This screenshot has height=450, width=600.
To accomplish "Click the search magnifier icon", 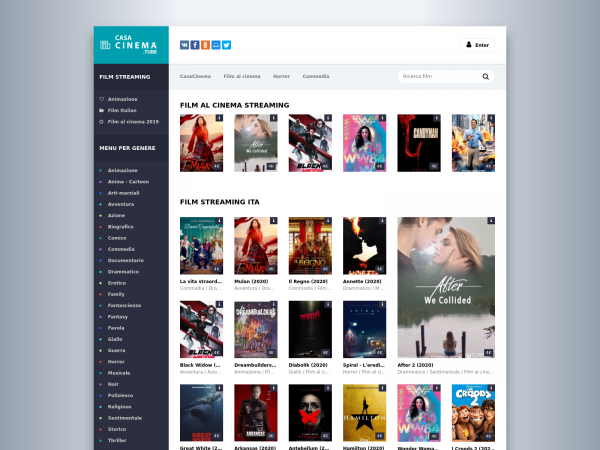I will coord(486,76).
